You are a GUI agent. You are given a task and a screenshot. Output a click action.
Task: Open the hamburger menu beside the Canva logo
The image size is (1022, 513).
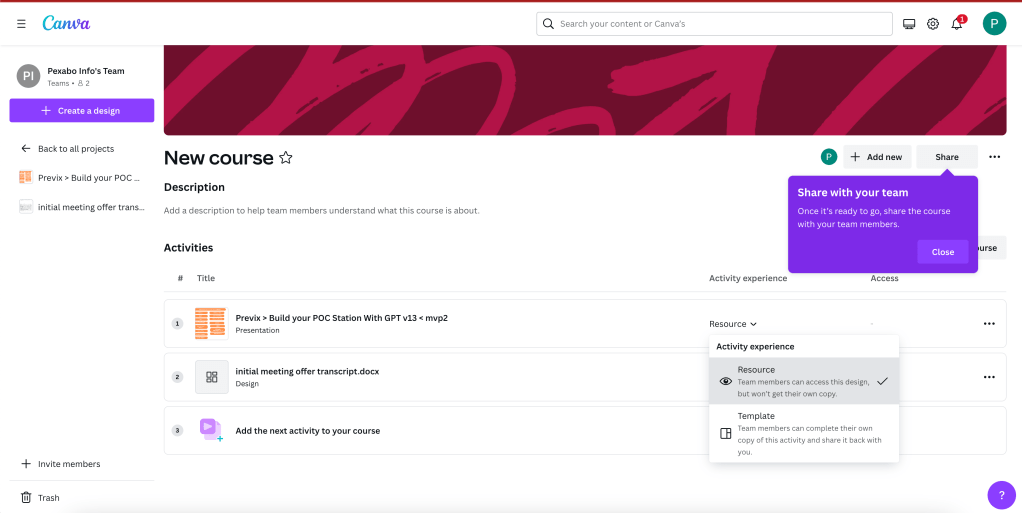[22, 24]
